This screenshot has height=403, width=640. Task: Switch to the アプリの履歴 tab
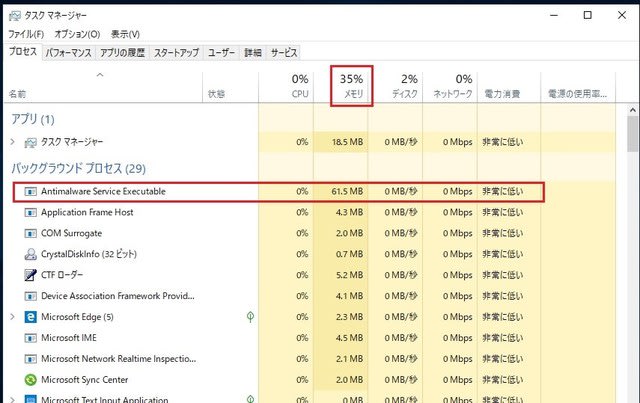(122, 53)
